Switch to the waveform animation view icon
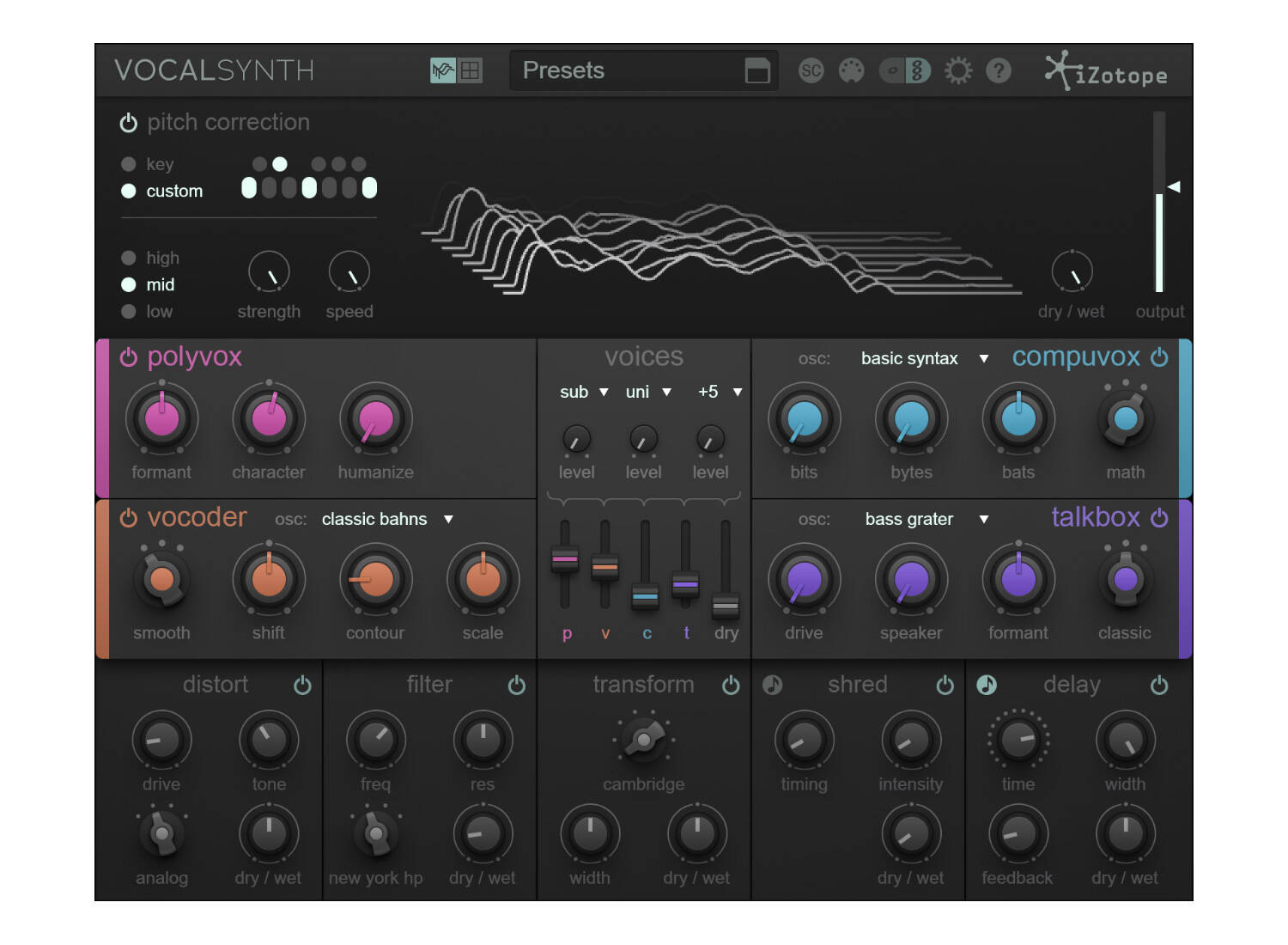The height and width of the screenshot is (945, 1288). point(443,70)
